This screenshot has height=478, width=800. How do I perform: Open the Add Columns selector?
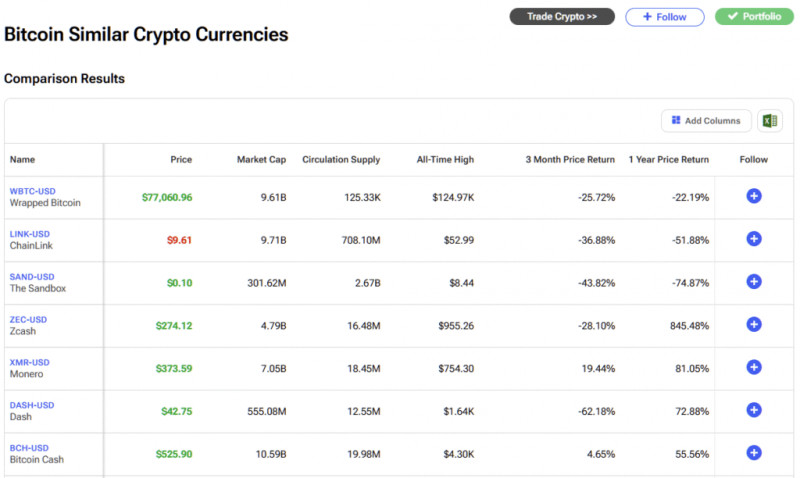(x=706, y=121)
